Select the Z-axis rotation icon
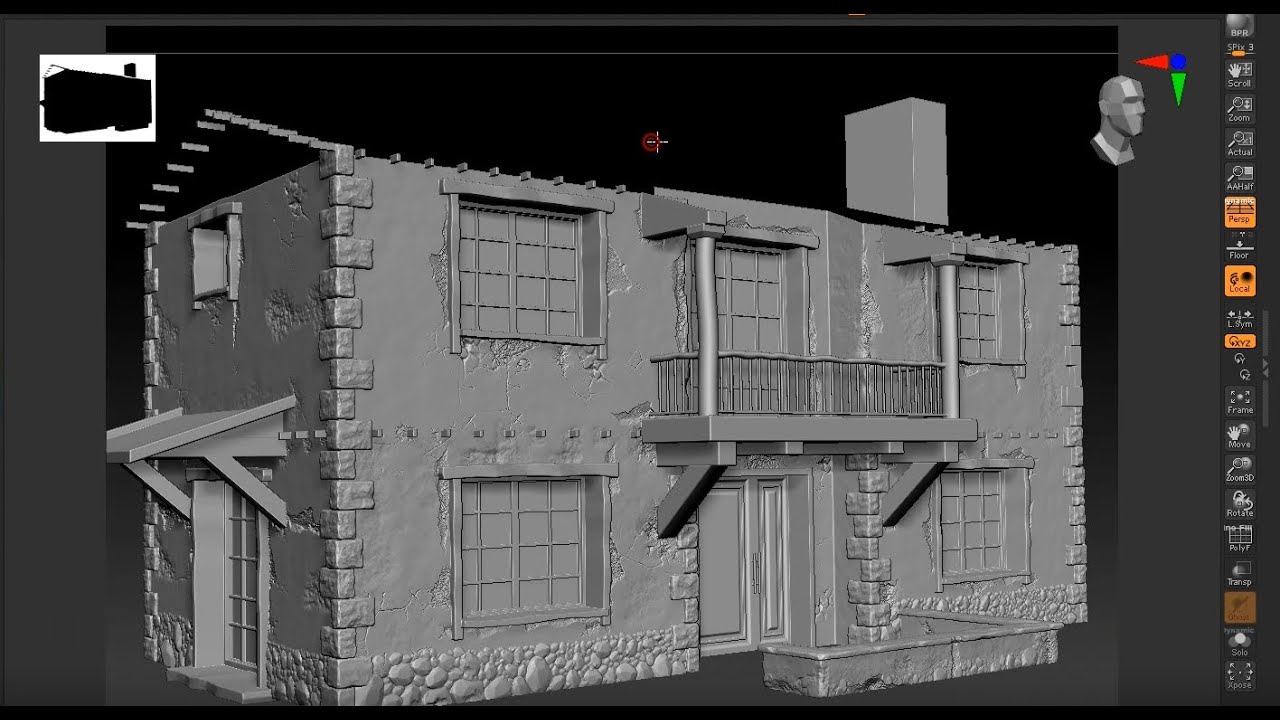The image size is (1280, 720). [x=1244, y=374]
